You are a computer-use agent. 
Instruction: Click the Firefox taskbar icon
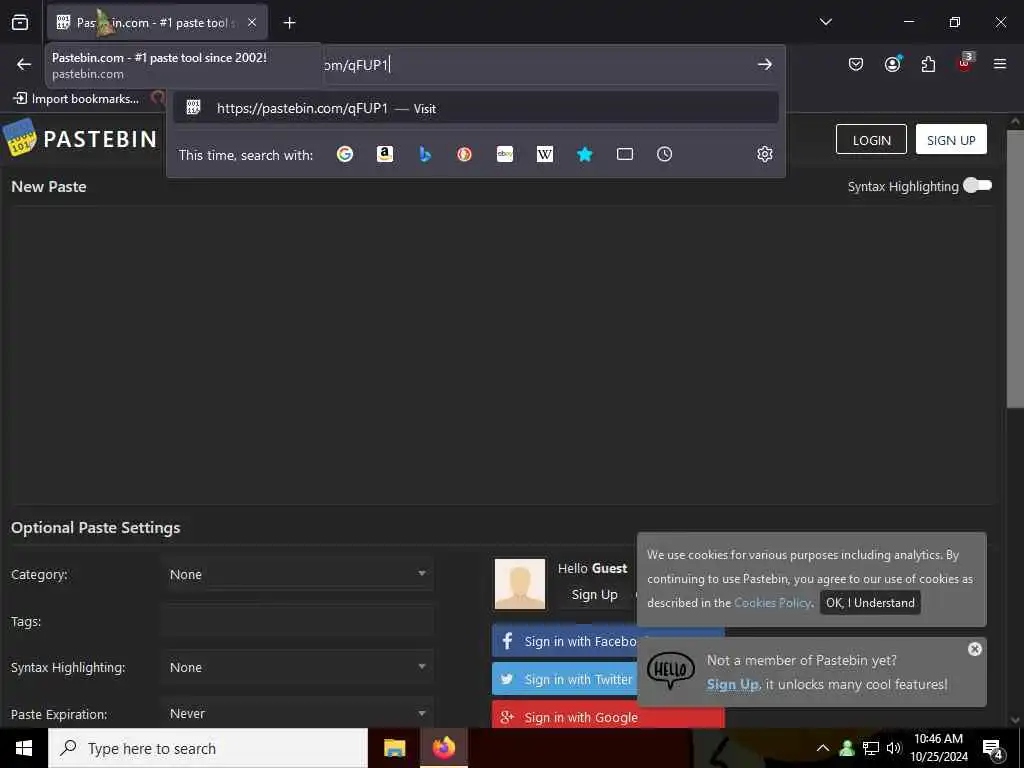coord(443,748)
